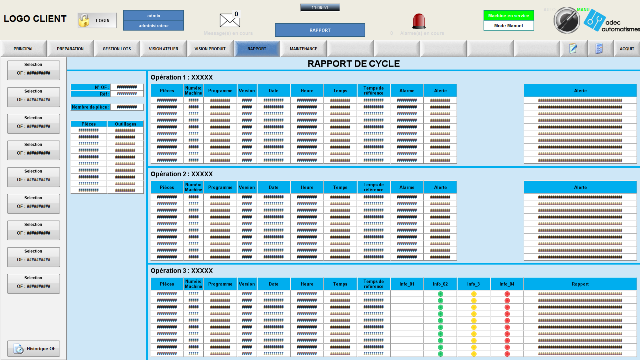Click the Historique OF clock icon button
The height and width of the screenshot is (360, 640).
33,349
